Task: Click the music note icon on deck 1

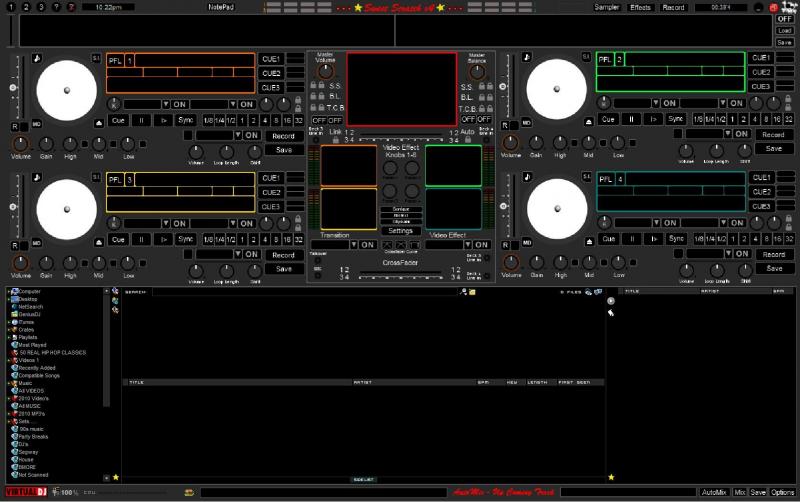Action: (x=37, y=58)
